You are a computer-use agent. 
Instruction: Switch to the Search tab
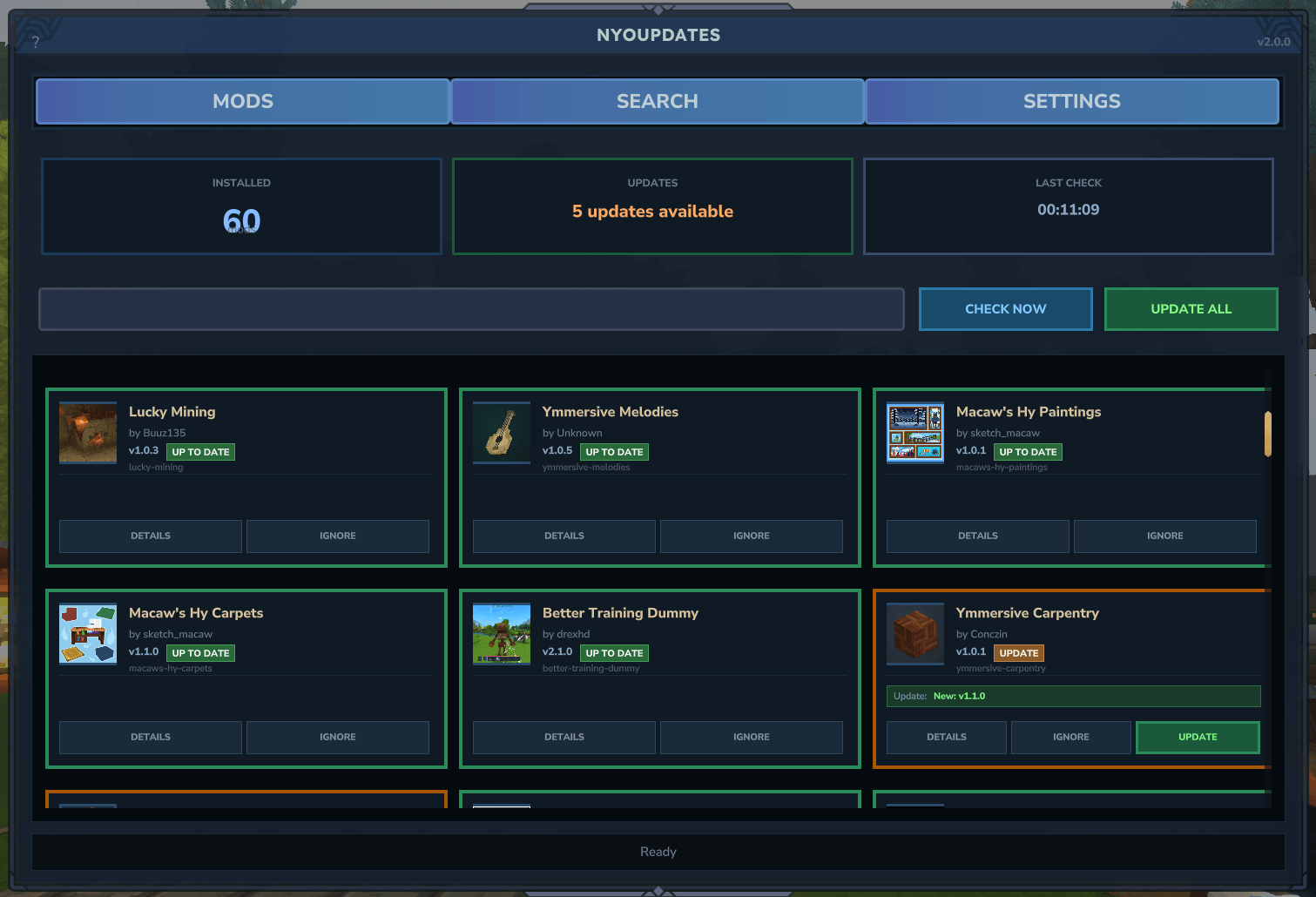(x=658, y=101)
